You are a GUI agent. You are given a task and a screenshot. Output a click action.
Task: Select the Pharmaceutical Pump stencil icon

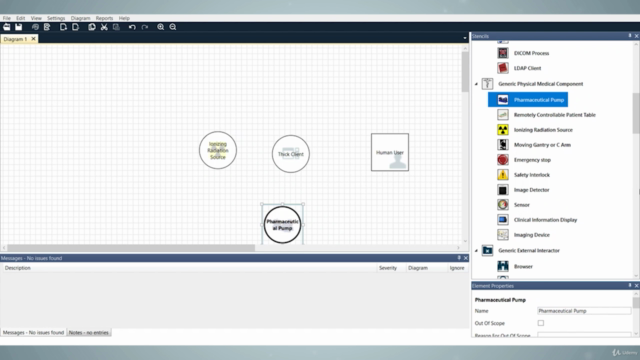503,100
